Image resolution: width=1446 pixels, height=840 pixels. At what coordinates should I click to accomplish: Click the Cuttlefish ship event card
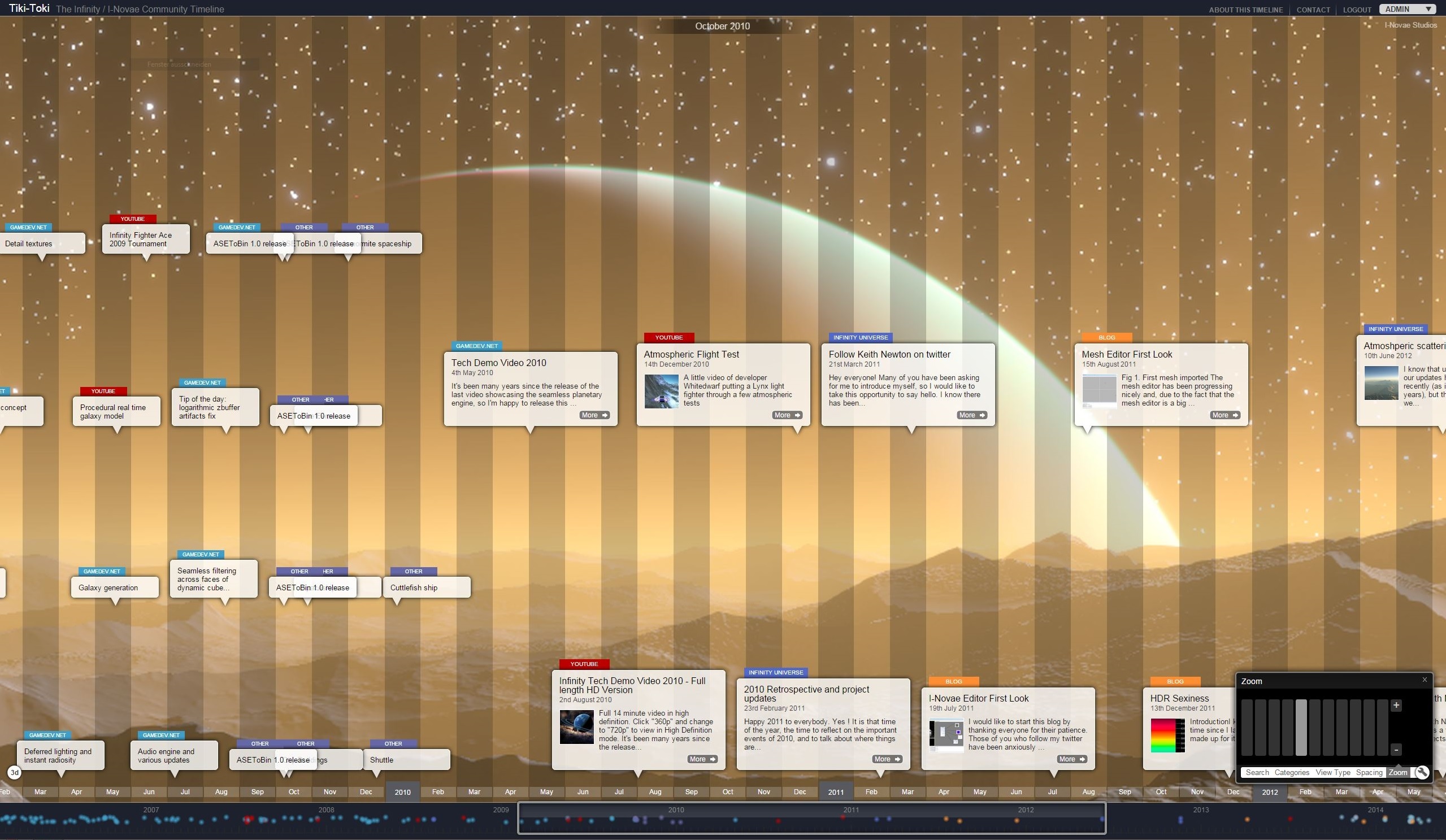click(426, 587)
